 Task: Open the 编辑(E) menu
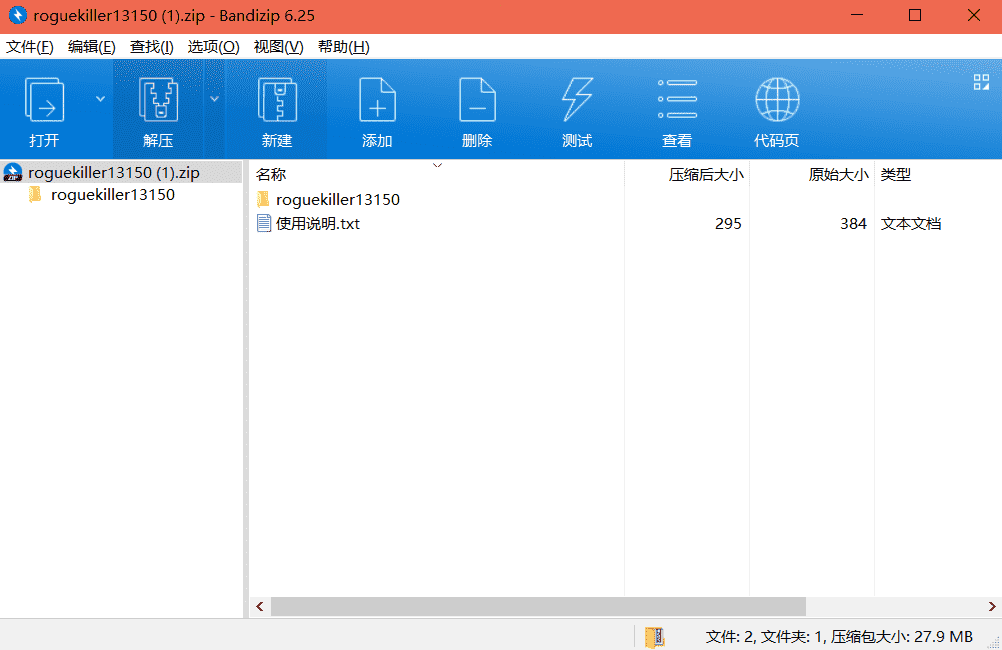(x=91, y=47)
